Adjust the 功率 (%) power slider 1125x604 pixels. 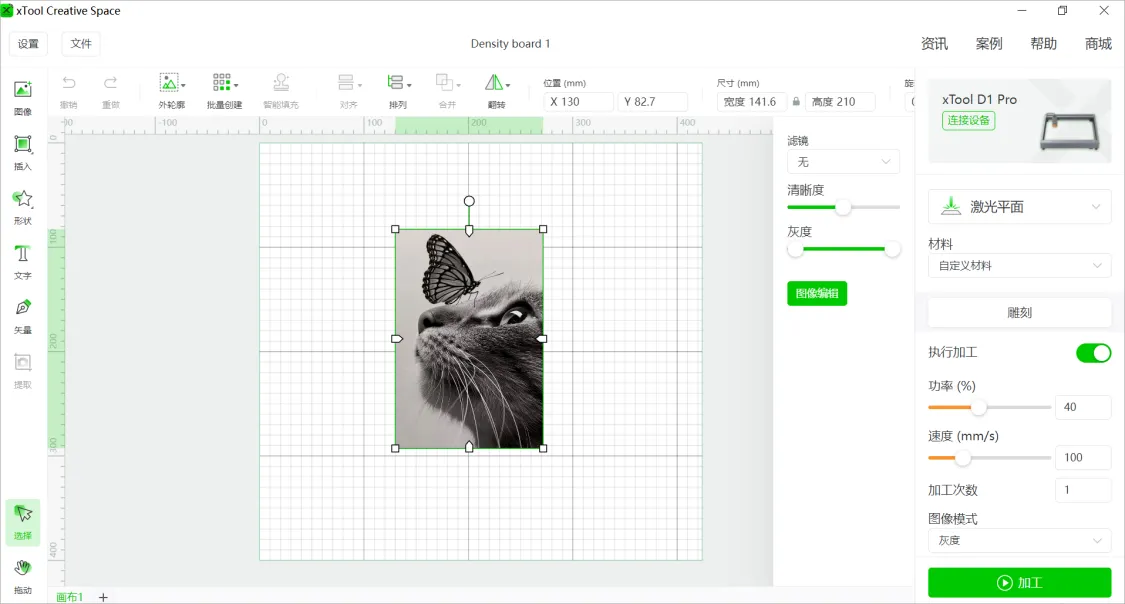click(x=989, y=407)
